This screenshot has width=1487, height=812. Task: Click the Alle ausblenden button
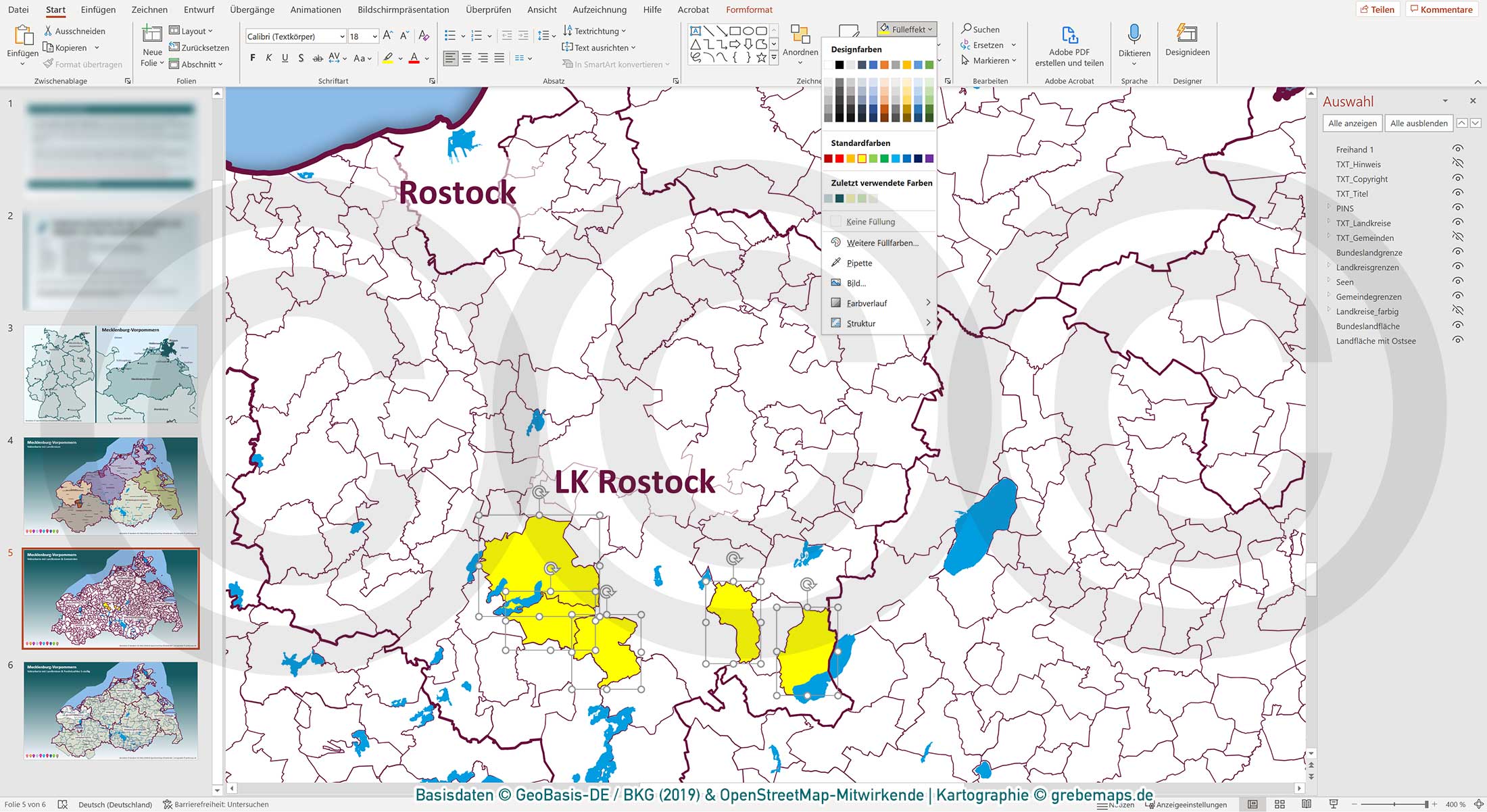[1418, 123]
